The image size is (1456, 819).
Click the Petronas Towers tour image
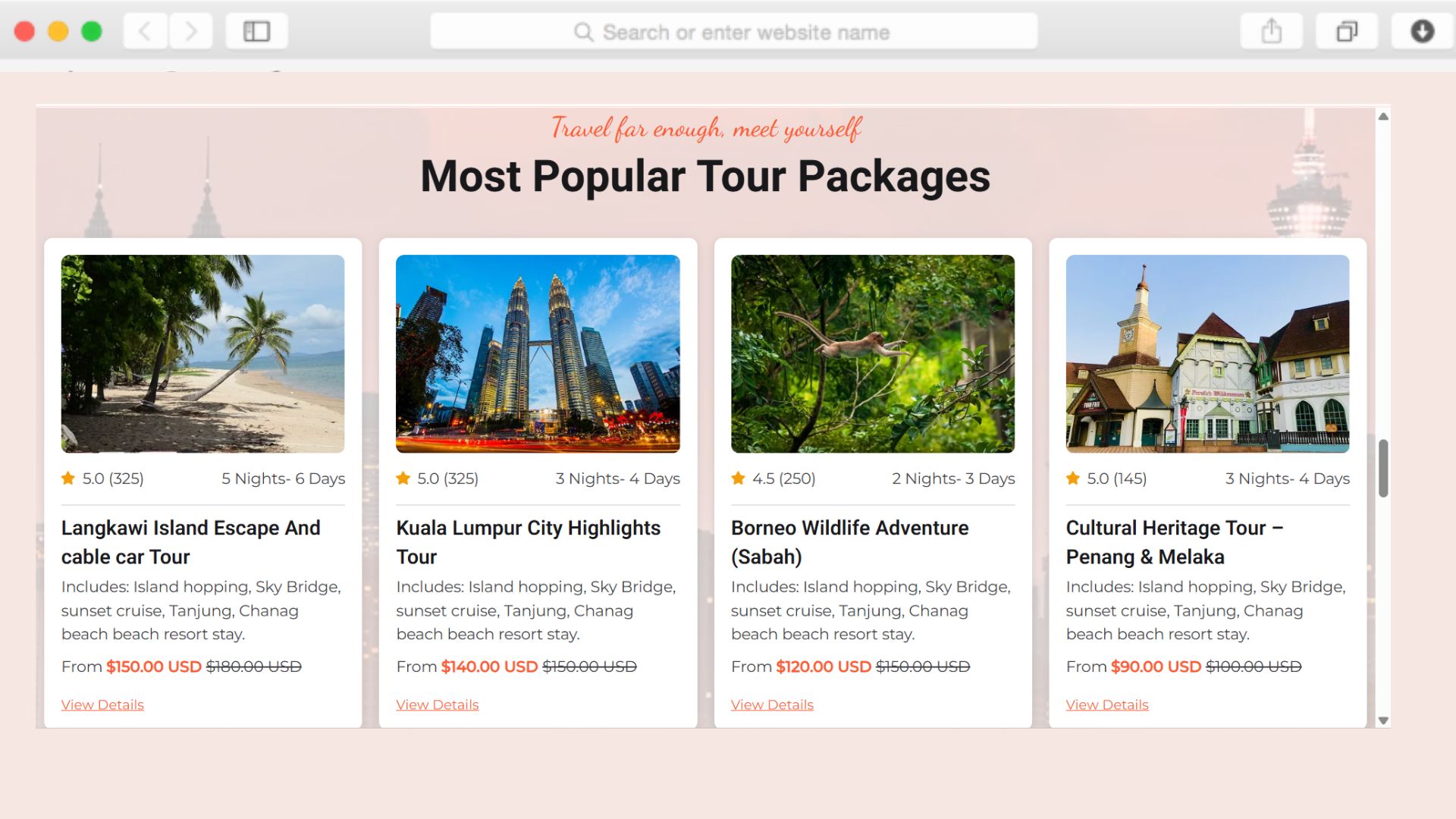tap(538, 353)
